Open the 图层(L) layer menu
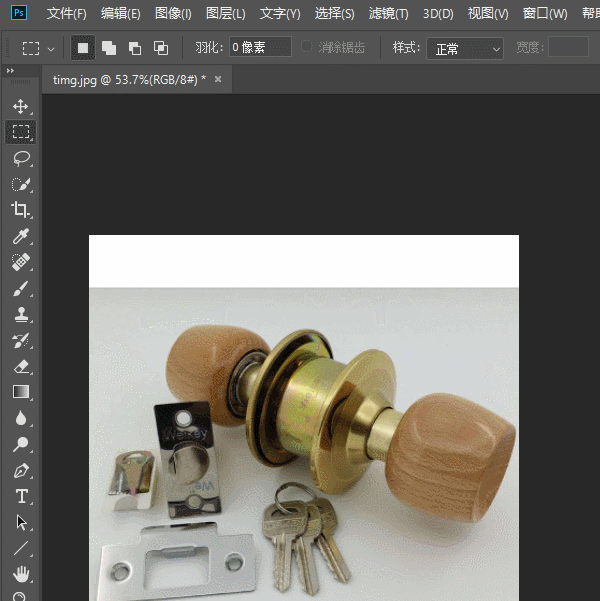This screenshot has height=601, width=600. [x=225, y=14]
